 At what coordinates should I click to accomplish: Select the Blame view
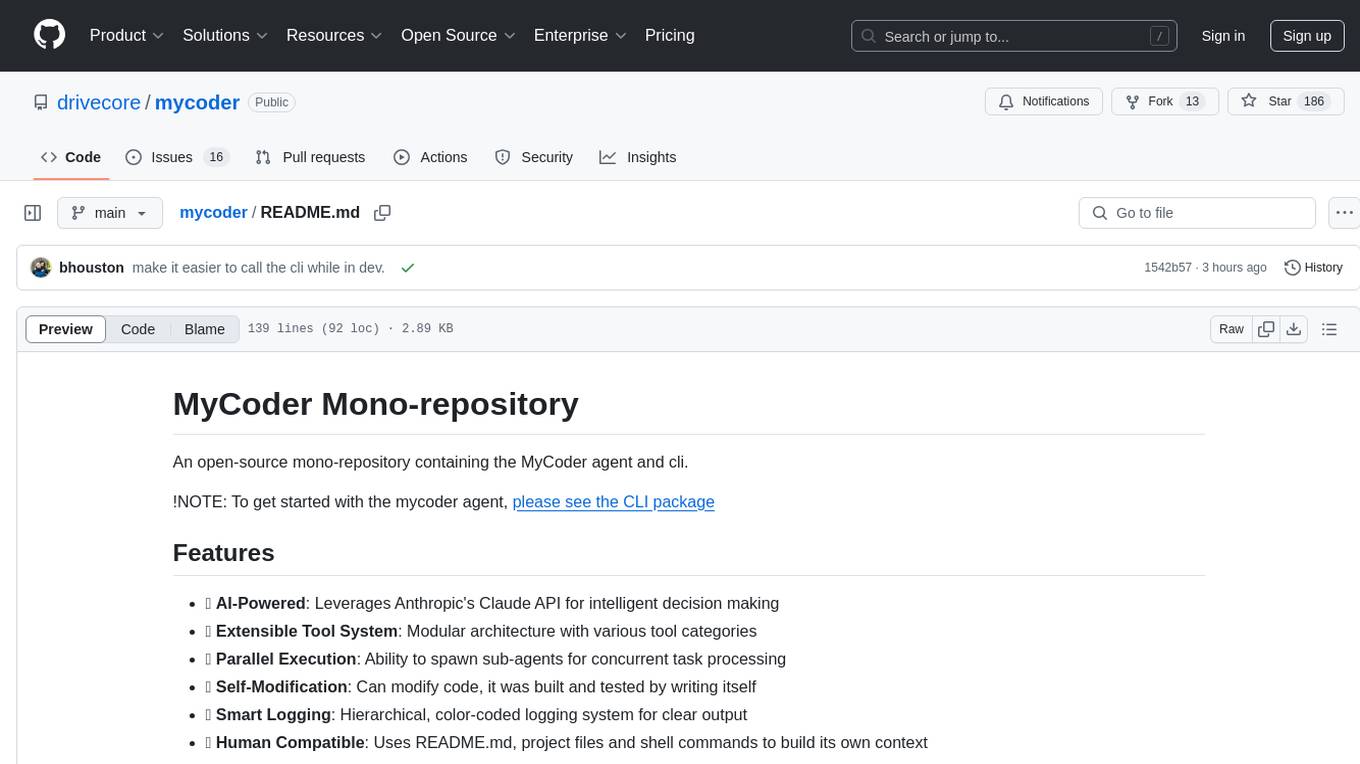click(x=205, y=329)
